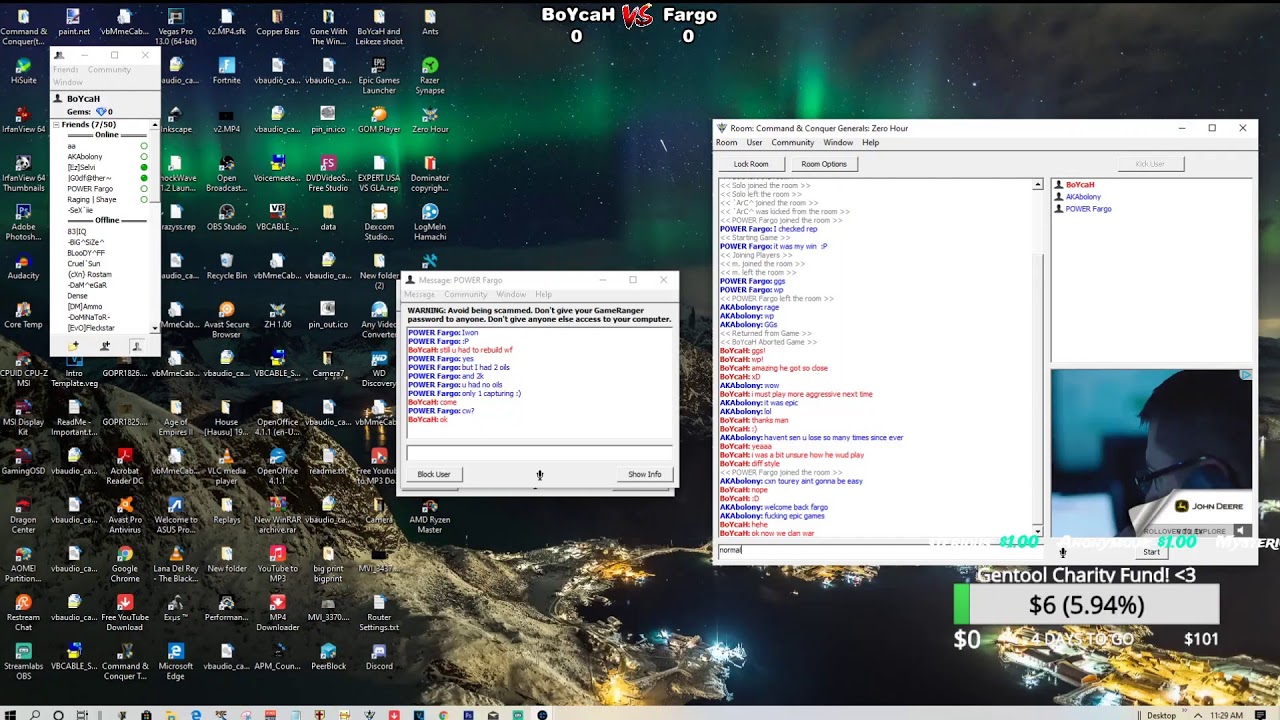The image size is (1280, 720).
Task: Select POWER Fargo in the friends list
Action: (90, 188)
